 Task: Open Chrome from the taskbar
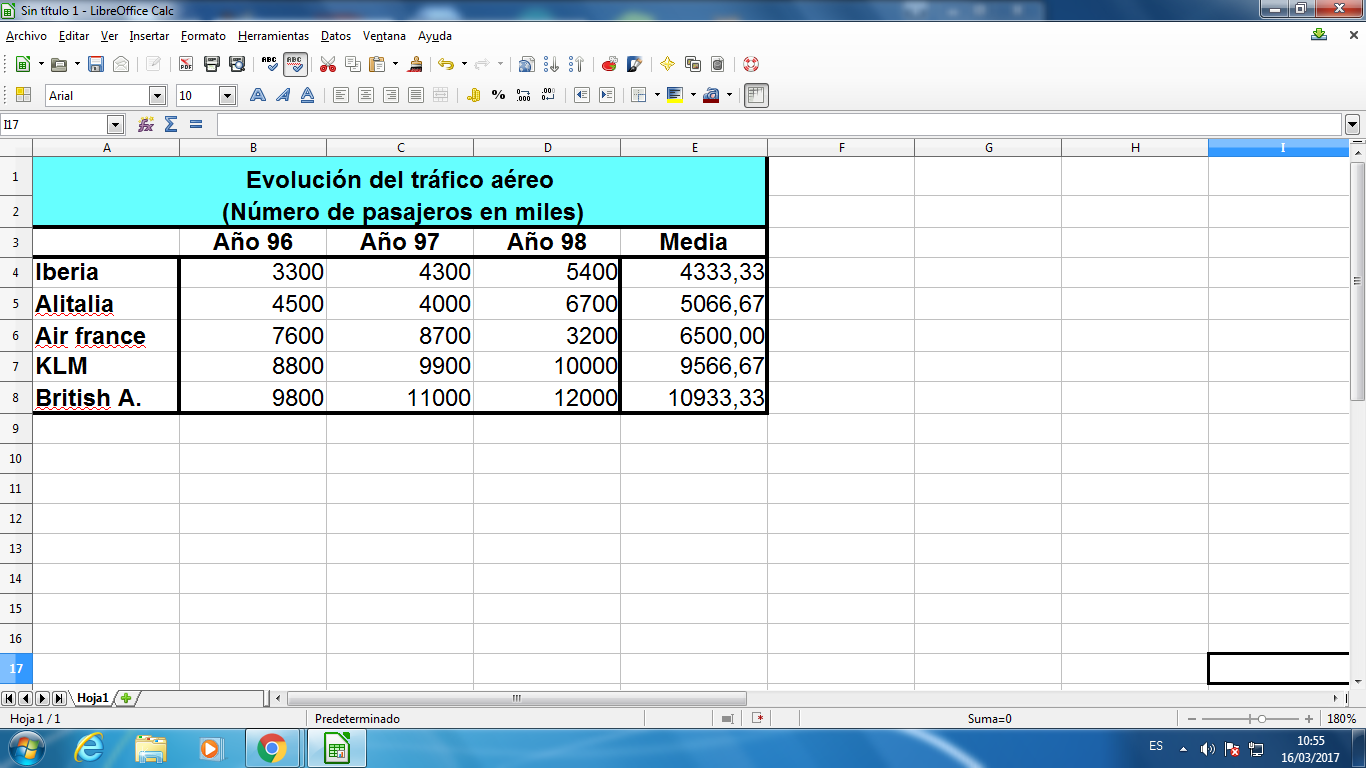272,748
